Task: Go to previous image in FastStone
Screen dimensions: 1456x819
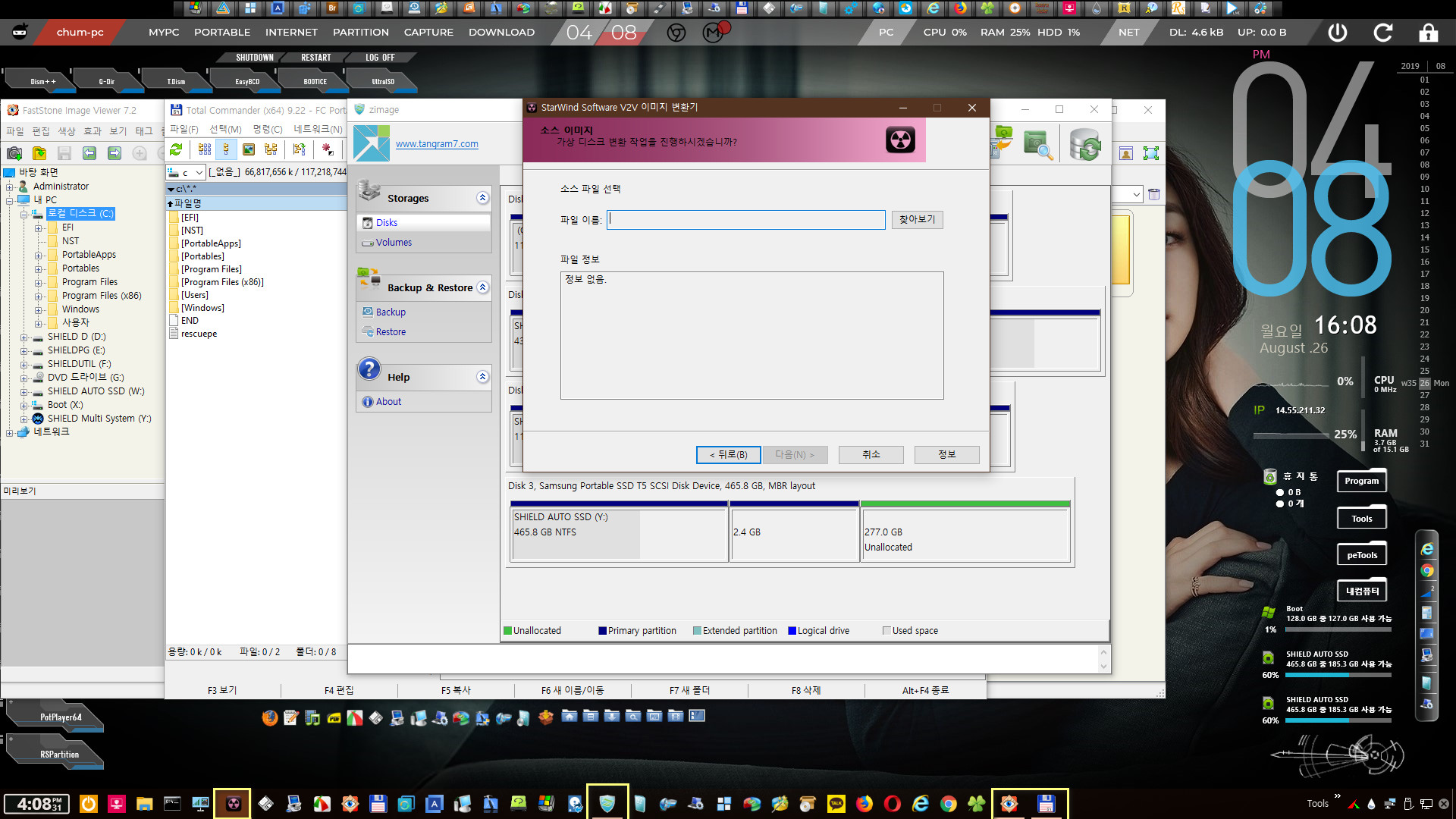Action: coord(89,153)
